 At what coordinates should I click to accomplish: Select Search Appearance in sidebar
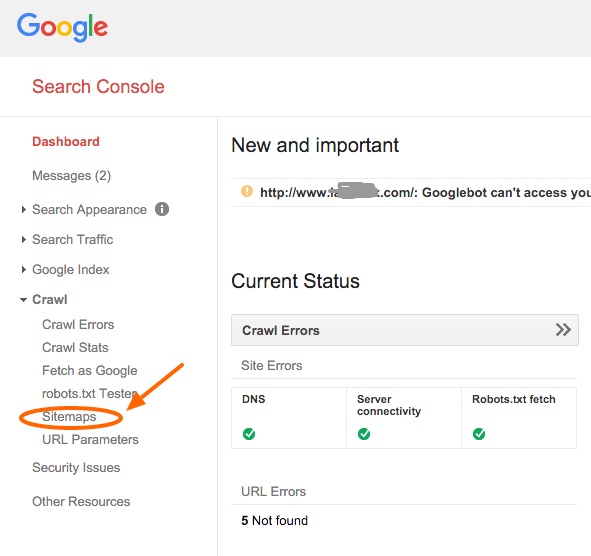(89, 210)
